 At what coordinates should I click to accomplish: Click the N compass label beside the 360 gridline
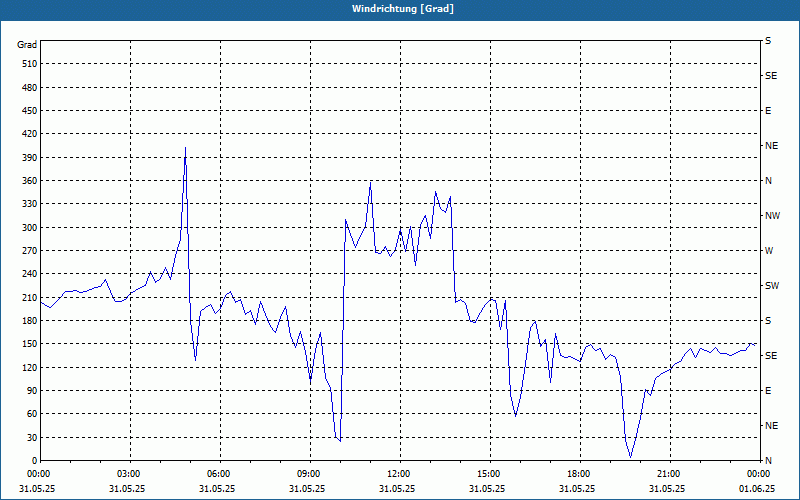coord(768,181)
